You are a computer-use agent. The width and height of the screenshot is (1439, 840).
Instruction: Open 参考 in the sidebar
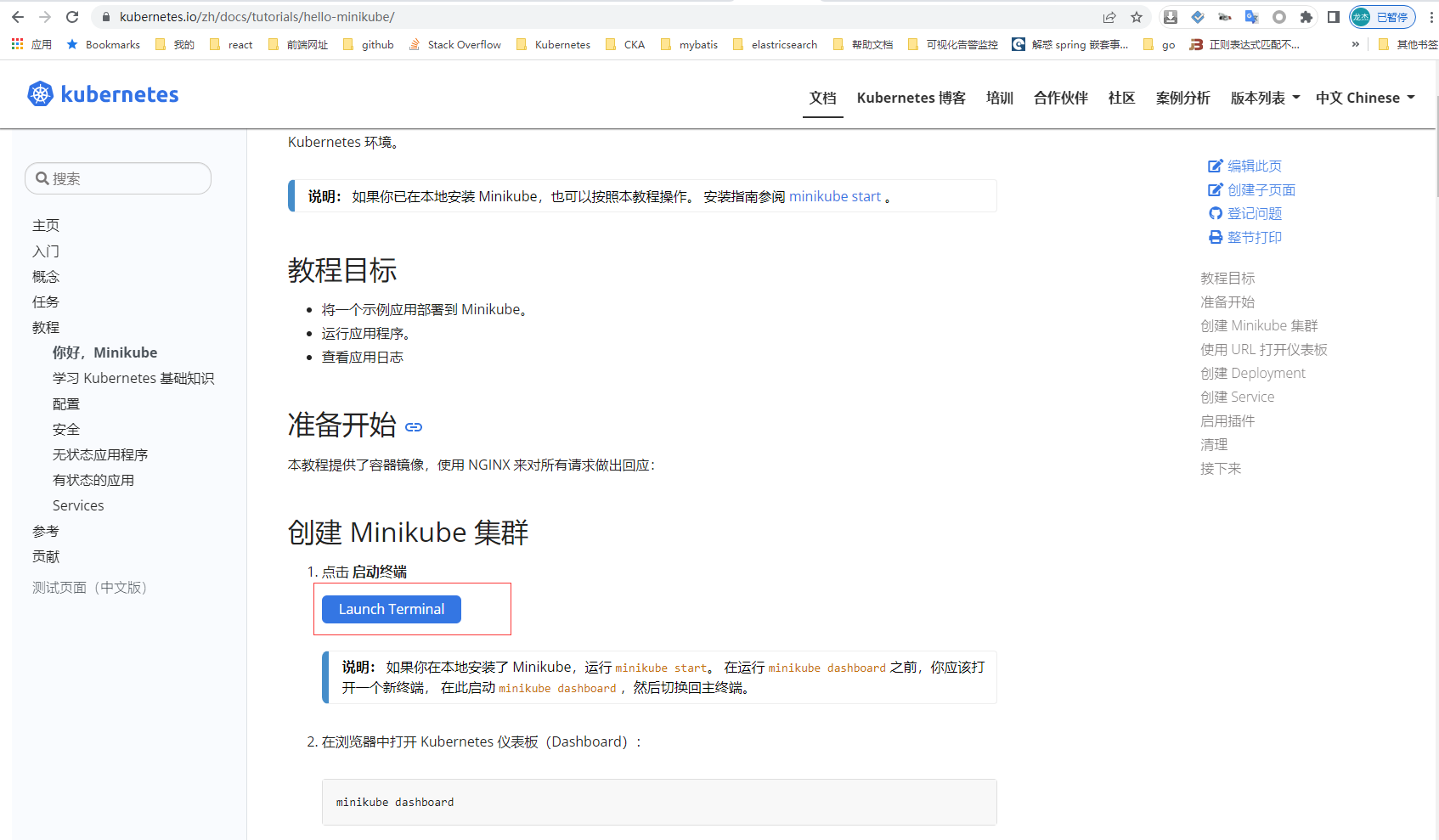point(46,531)
